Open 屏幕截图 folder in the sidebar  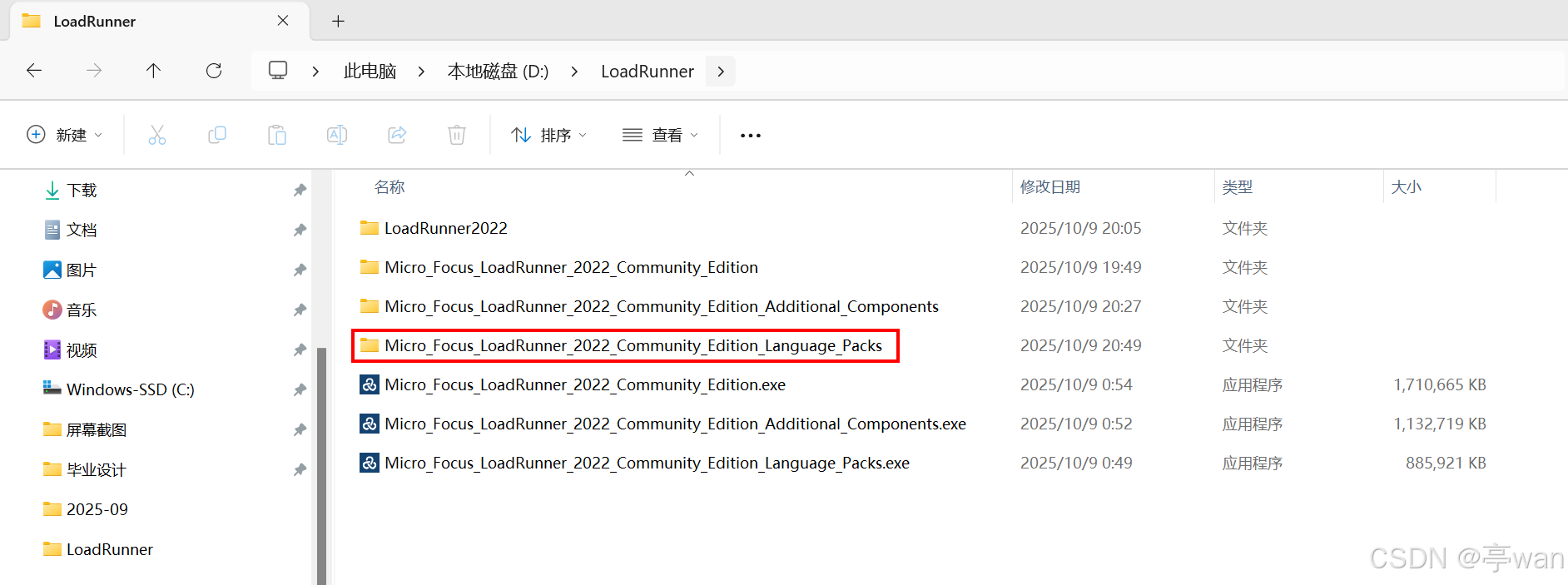point(84,430)
